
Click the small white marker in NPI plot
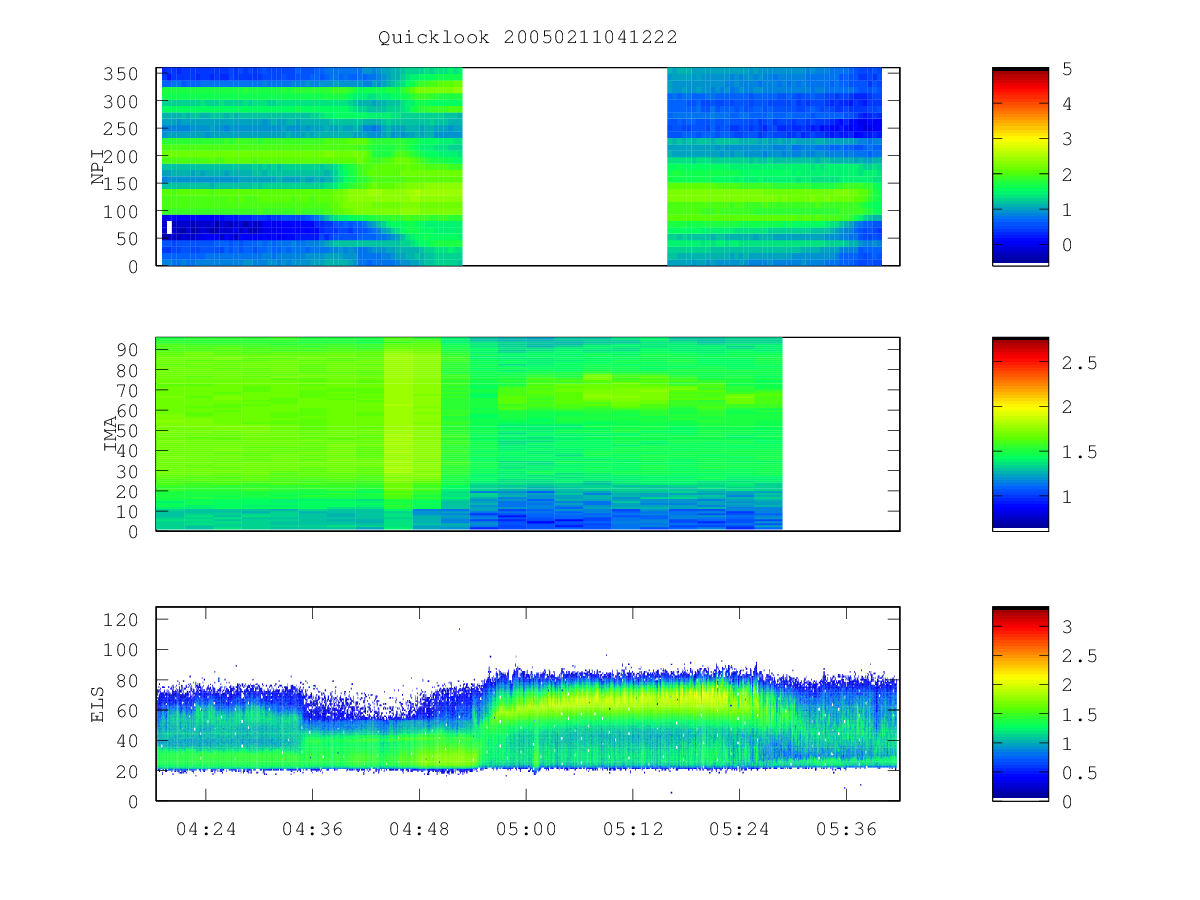[x=169, y=227]
